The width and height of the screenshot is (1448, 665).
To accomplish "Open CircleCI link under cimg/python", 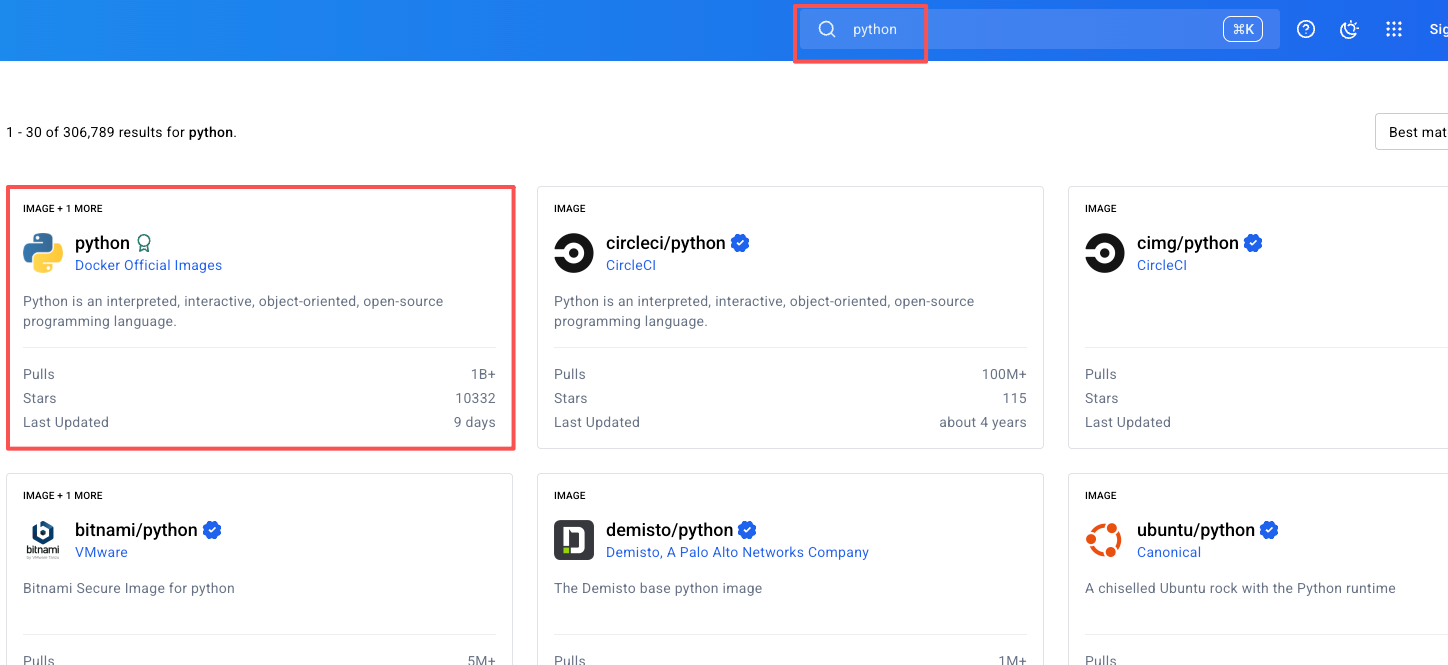I will tap(1162, 265).
